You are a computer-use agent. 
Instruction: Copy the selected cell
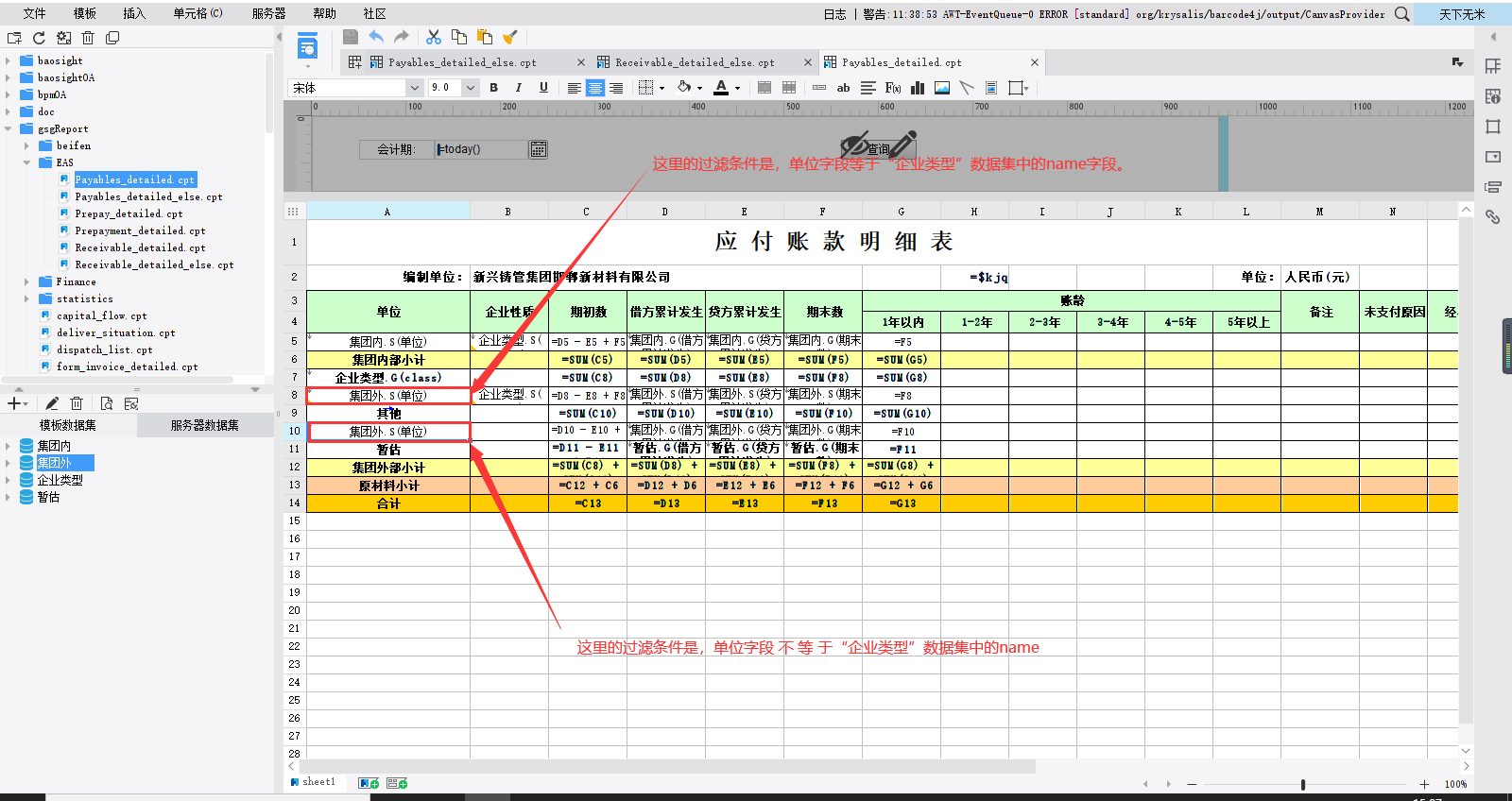point(459,37)
